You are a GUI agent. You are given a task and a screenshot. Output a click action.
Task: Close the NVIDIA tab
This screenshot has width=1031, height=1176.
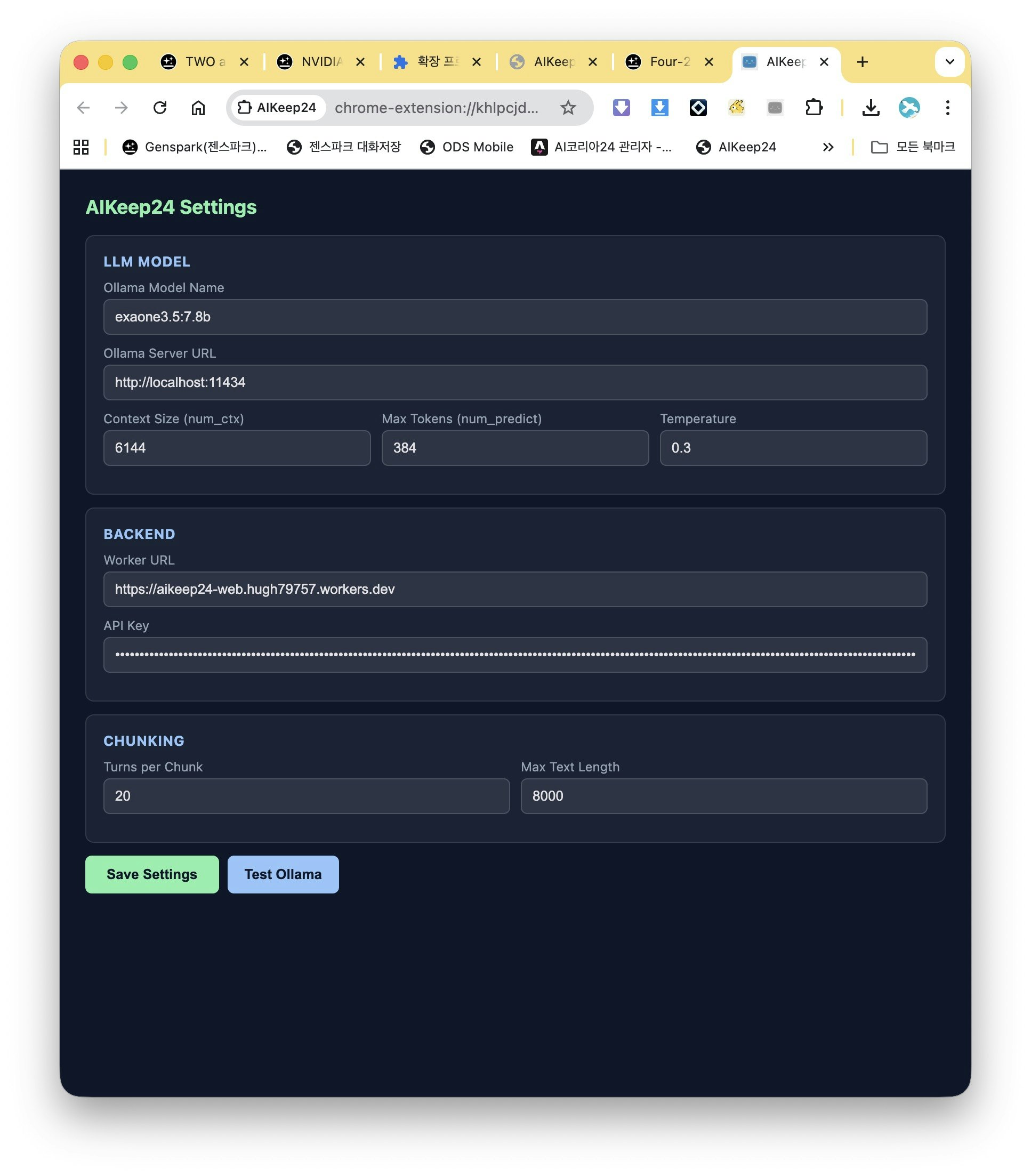[360, 61]
